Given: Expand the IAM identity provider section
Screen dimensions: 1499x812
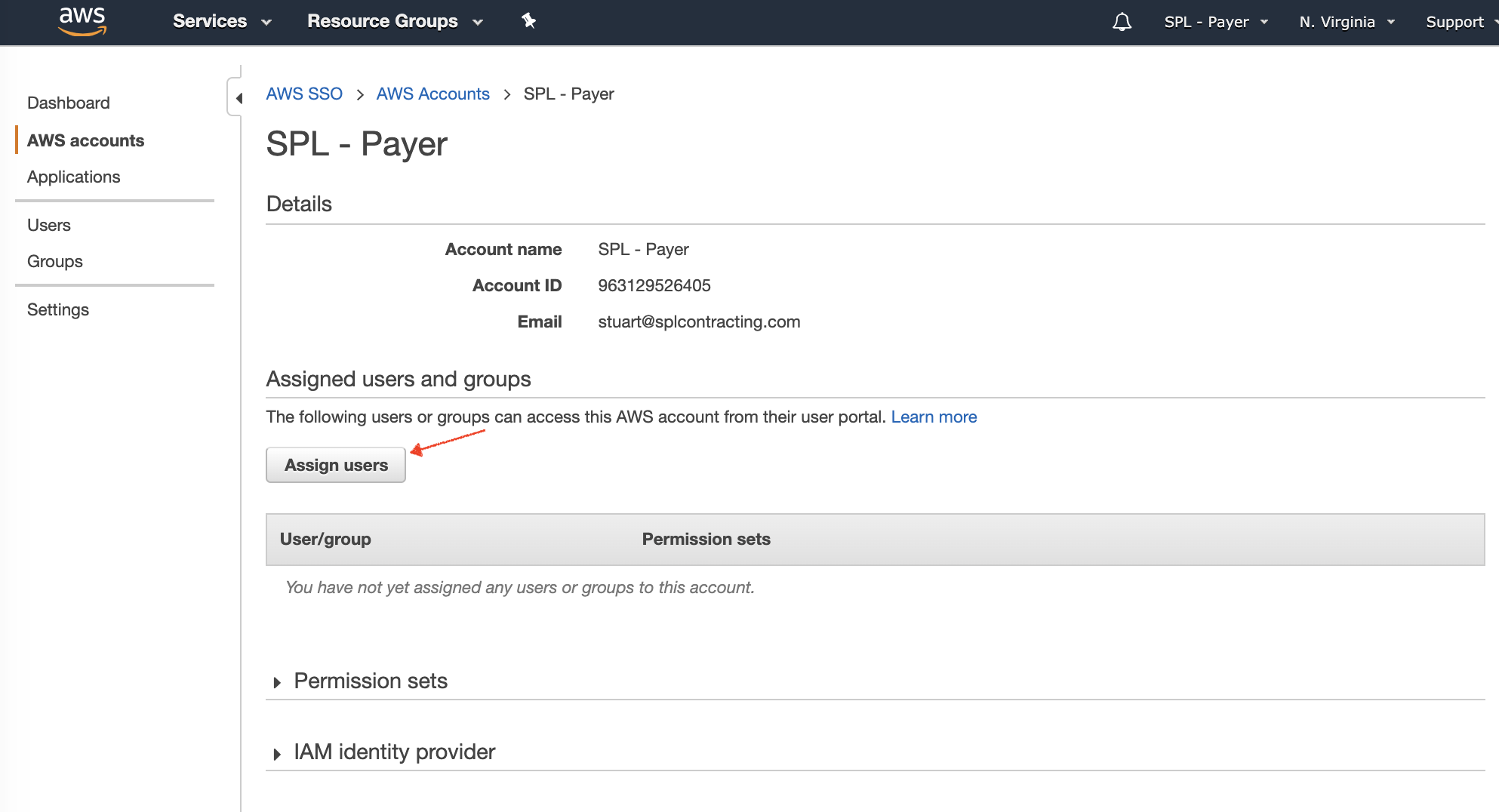Looking at the screenshot, I should click(383, 752).
